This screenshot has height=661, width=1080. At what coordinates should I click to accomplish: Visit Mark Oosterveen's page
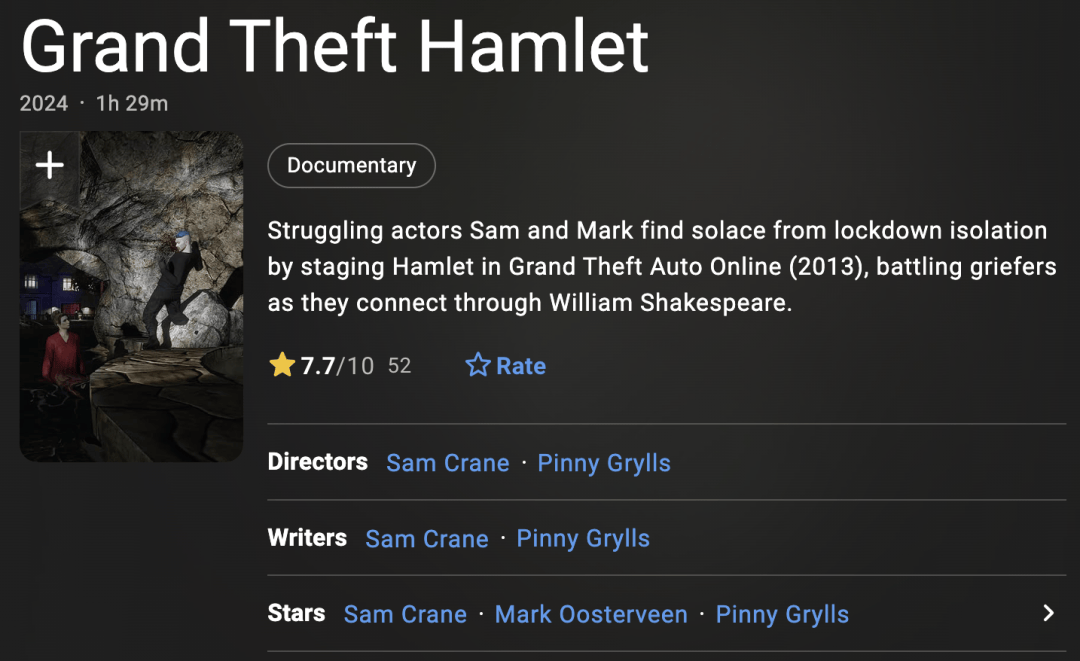pos(591,614)
